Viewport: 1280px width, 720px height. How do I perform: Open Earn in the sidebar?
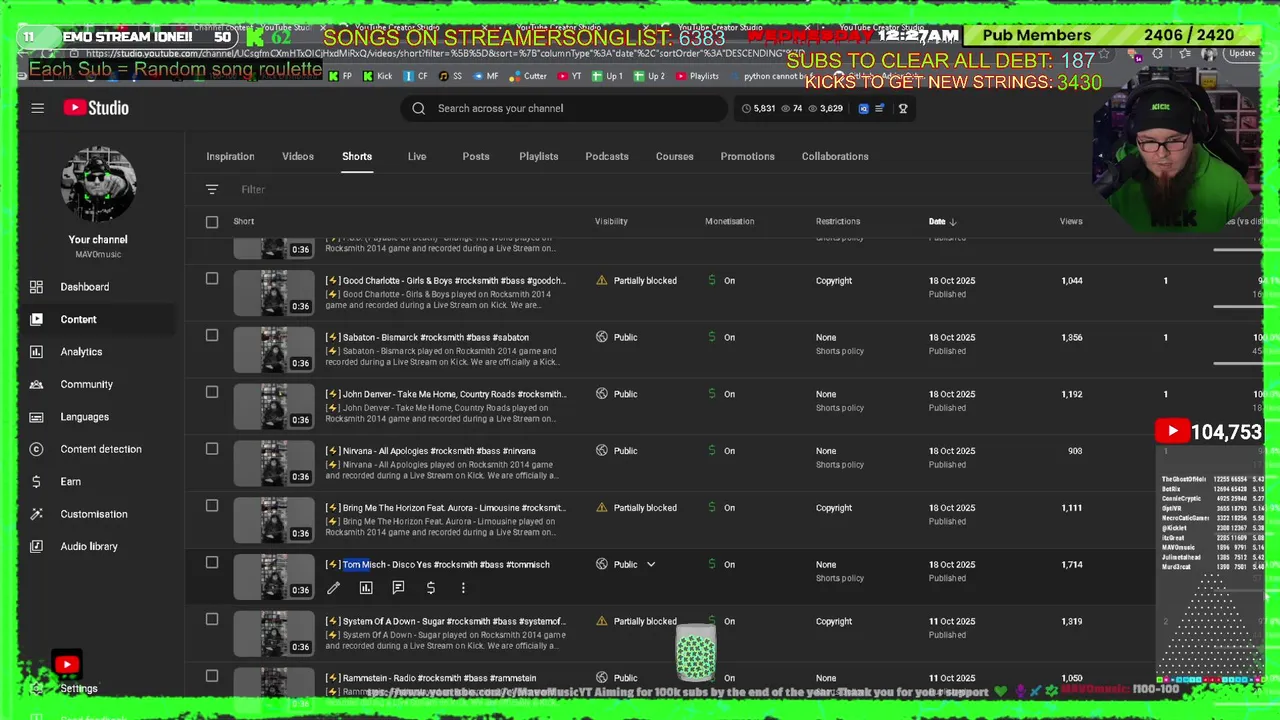[70, 482]
